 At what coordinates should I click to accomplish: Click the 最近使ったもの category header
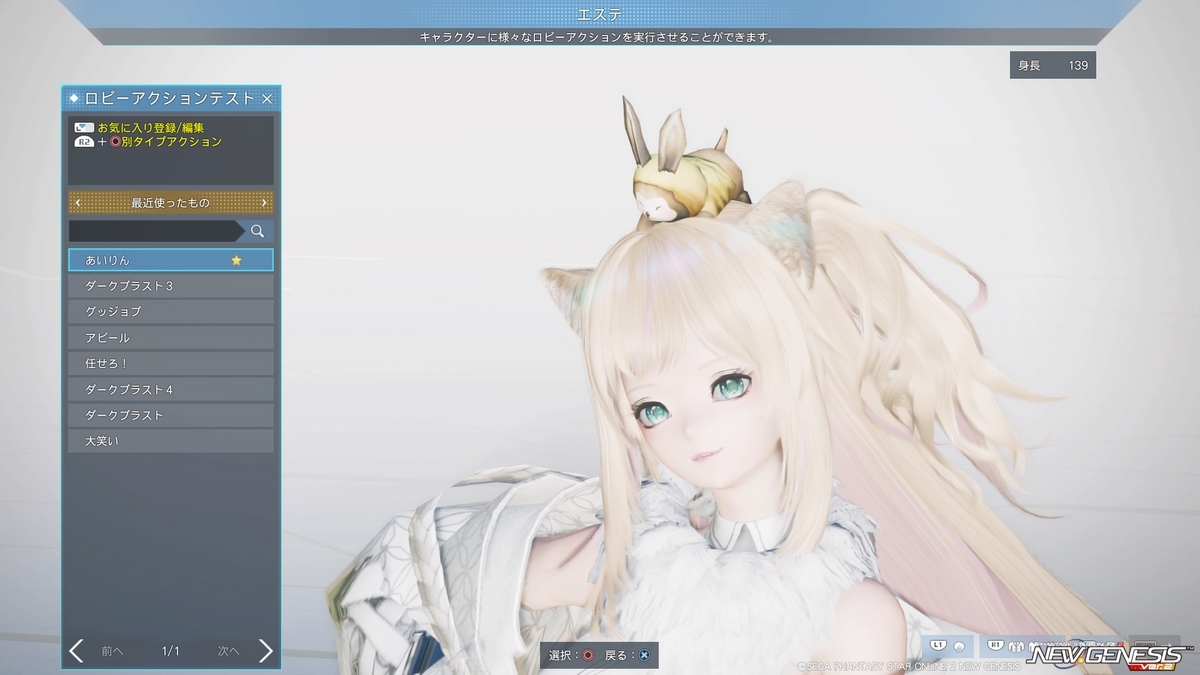pos(171,203)
